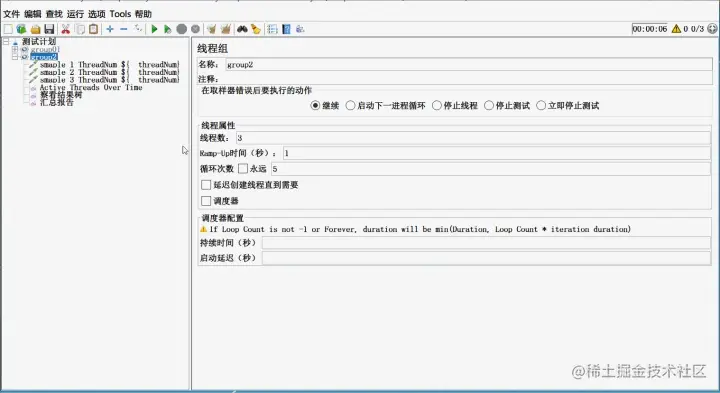Click the loop count field showing 5
Viewport: 720px width, 393px height.
pos(491,168)
